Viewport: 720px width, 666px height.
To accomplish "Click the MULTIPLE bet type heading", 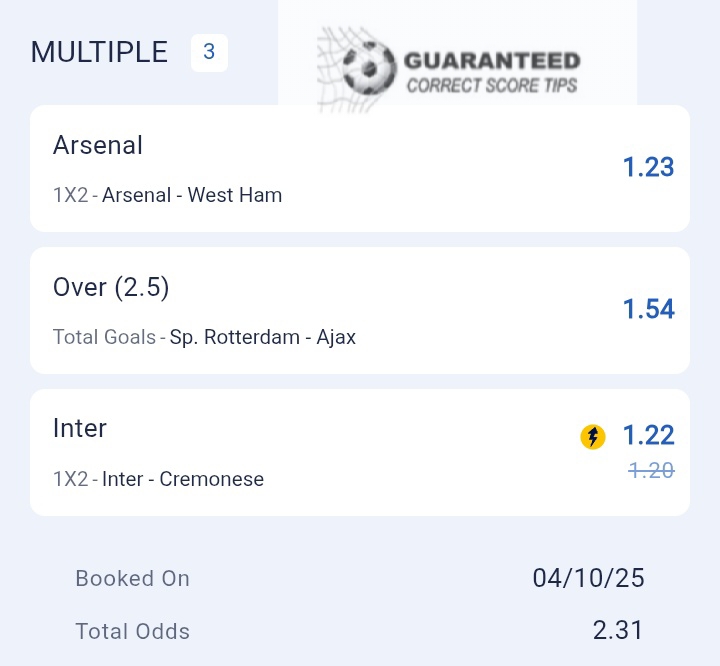I will 100,52.
